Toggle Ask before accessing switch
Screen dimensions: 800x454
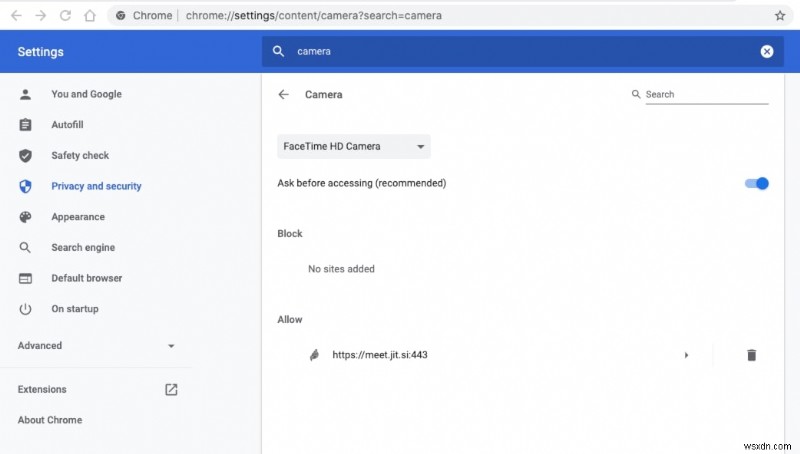tap(757, 184)
